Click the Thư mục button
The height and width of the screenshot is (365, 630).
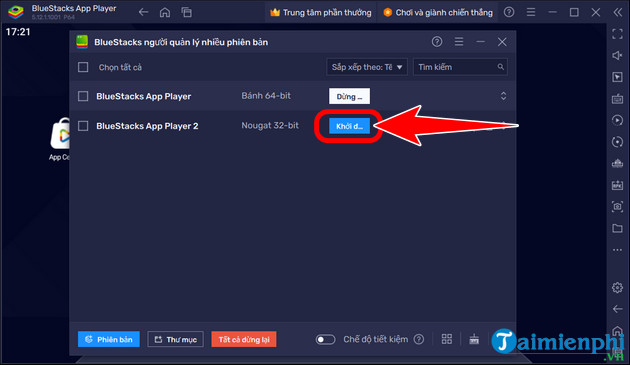pos(176,339)
